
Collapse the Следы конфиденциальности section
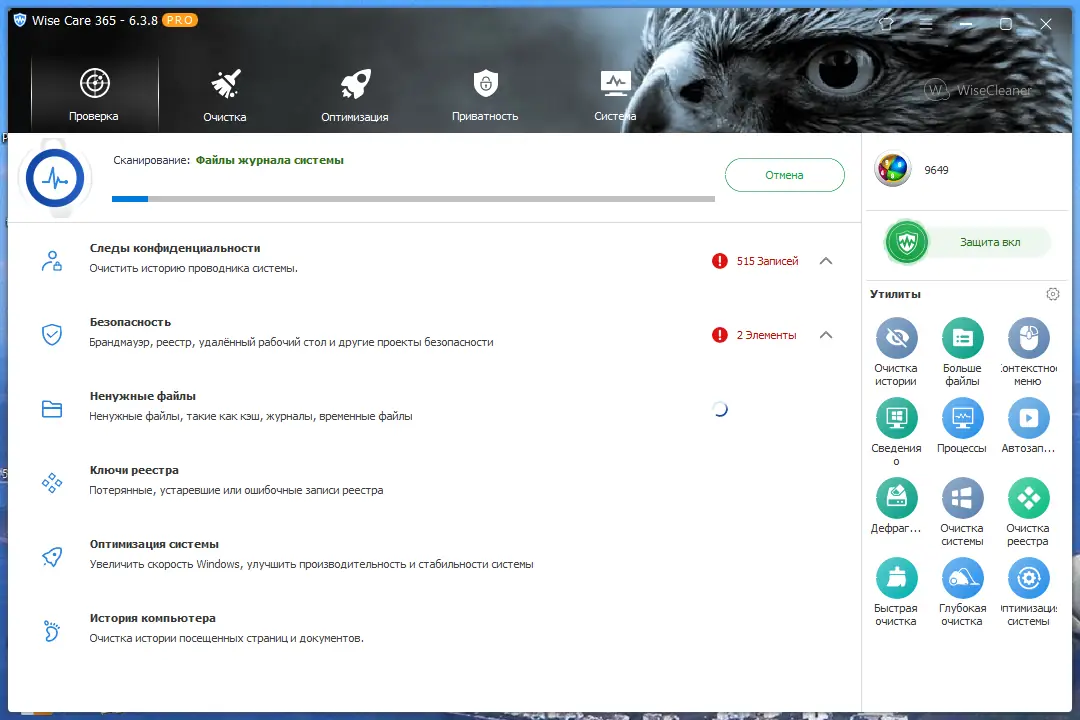click(x=826, y=260)
